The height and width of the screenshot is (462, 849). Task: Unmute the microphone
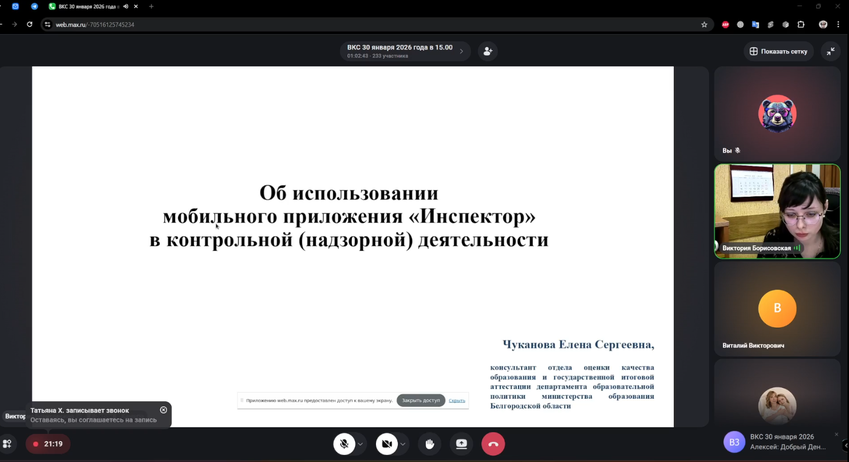pyautogui.click(x=344, y=444)
